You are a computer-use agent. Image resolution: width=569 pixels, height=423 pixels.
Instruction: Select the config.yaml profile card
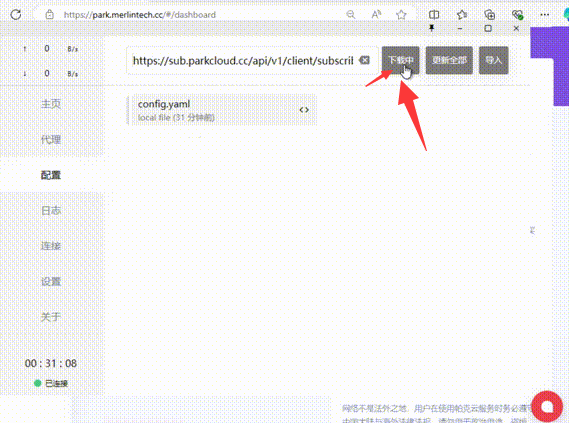pos(222,110)
